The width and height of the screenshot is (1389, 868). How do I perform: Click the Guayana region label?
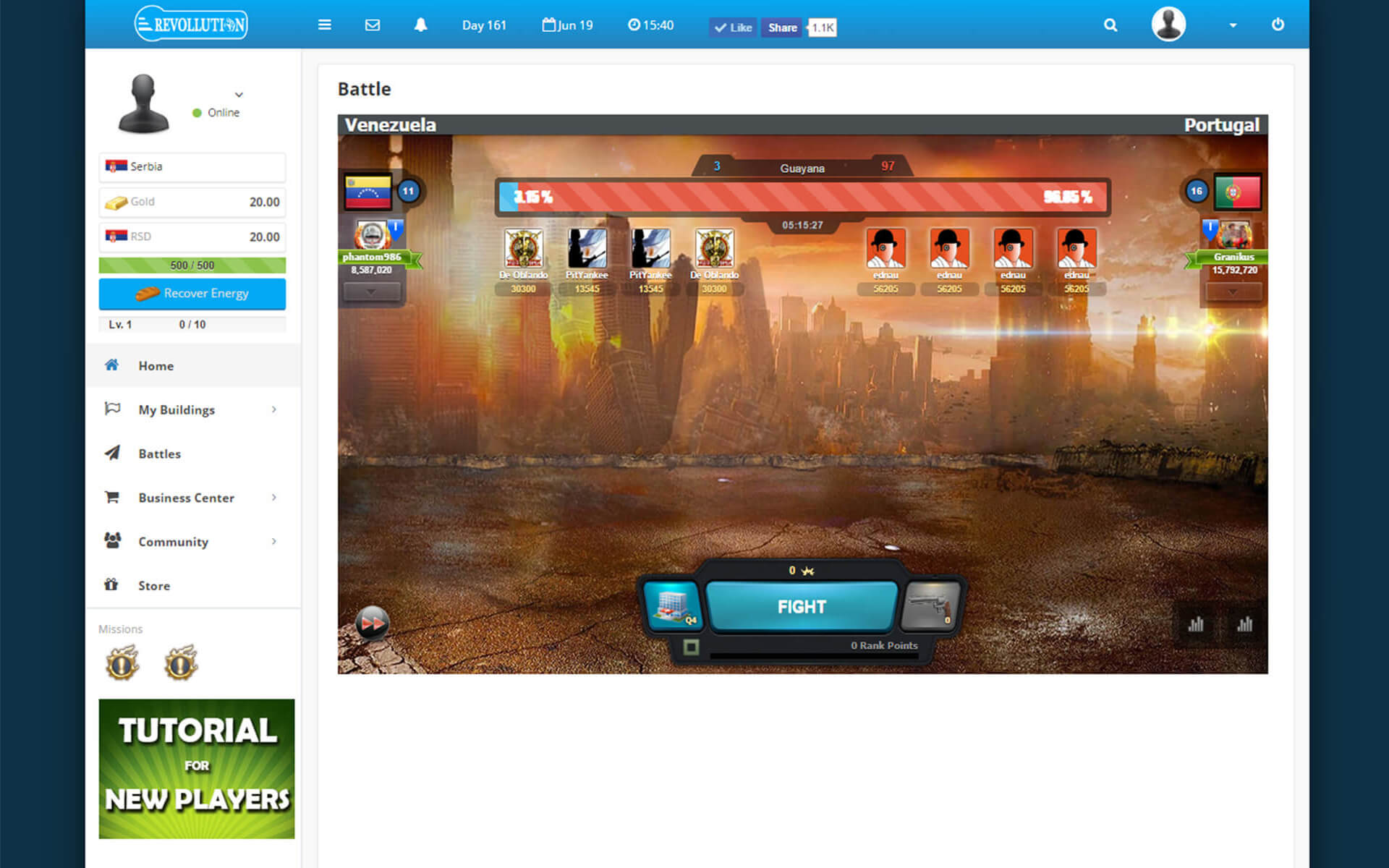coord(802,169)
